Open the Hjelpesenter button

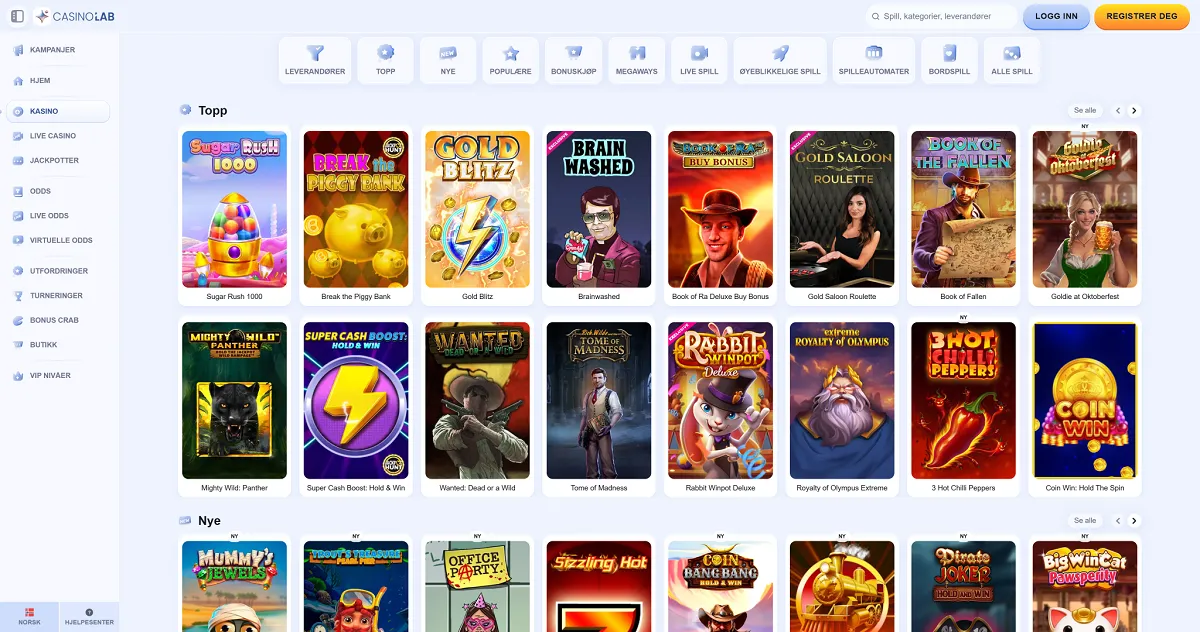89,617
